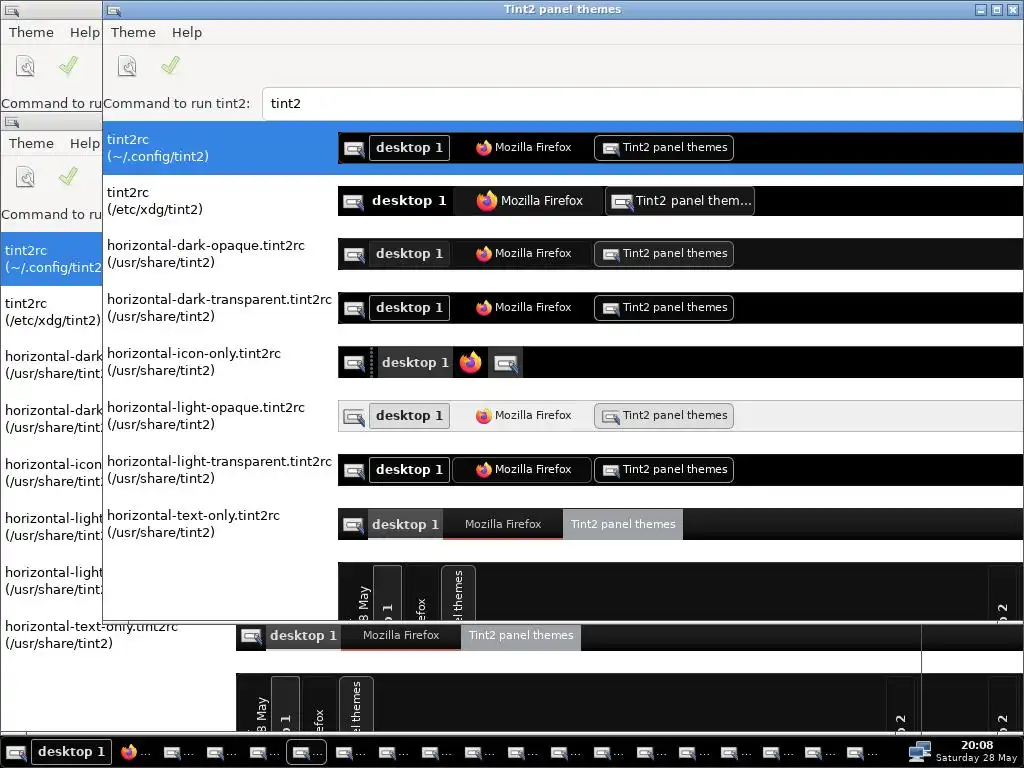Screen dimensions: 1024x768
Task: Click the horizontal-light-opaque light preview in the front window
Action: pos(680,416)
